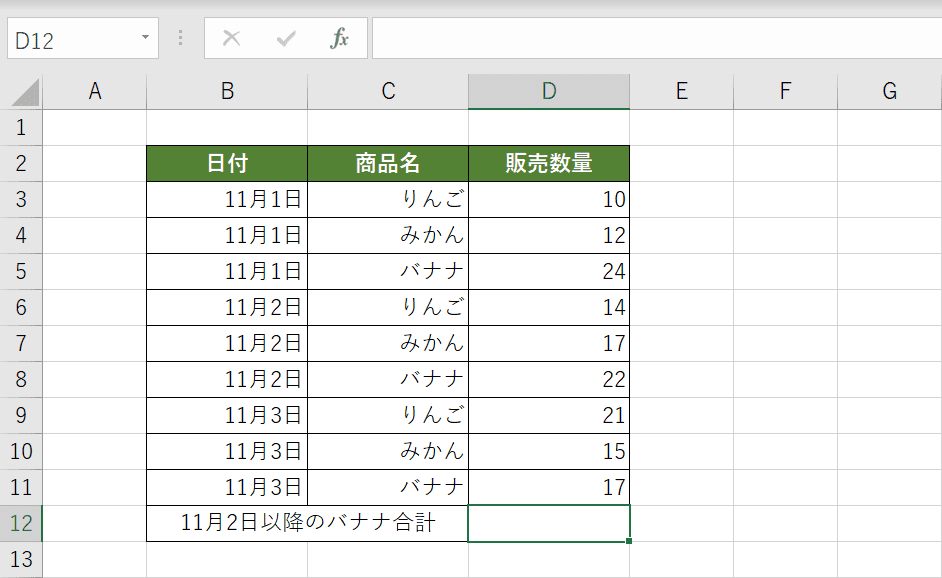This screenshot has height=578, width=942.
Task: Select row 11 header
Action: point(21,487)
